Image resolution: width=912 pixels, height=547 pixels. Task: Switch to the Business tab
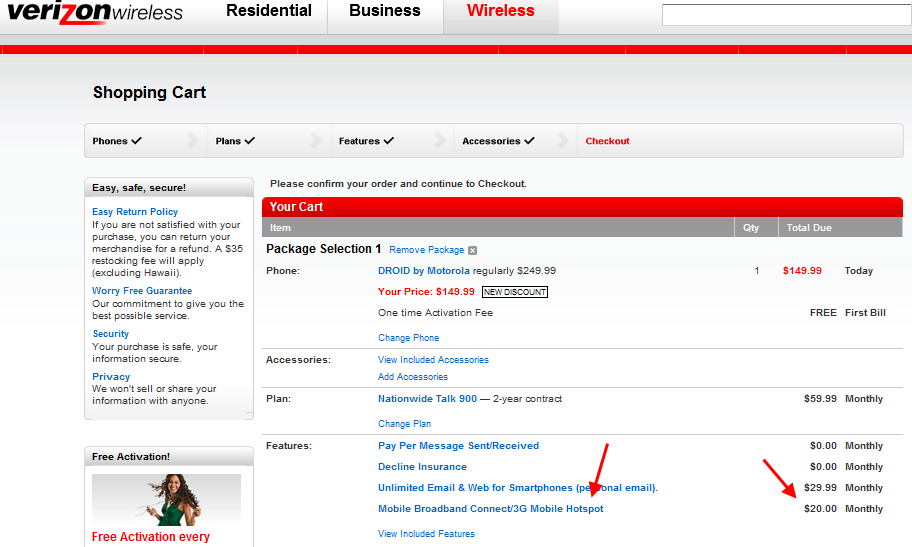click(385, 12)
